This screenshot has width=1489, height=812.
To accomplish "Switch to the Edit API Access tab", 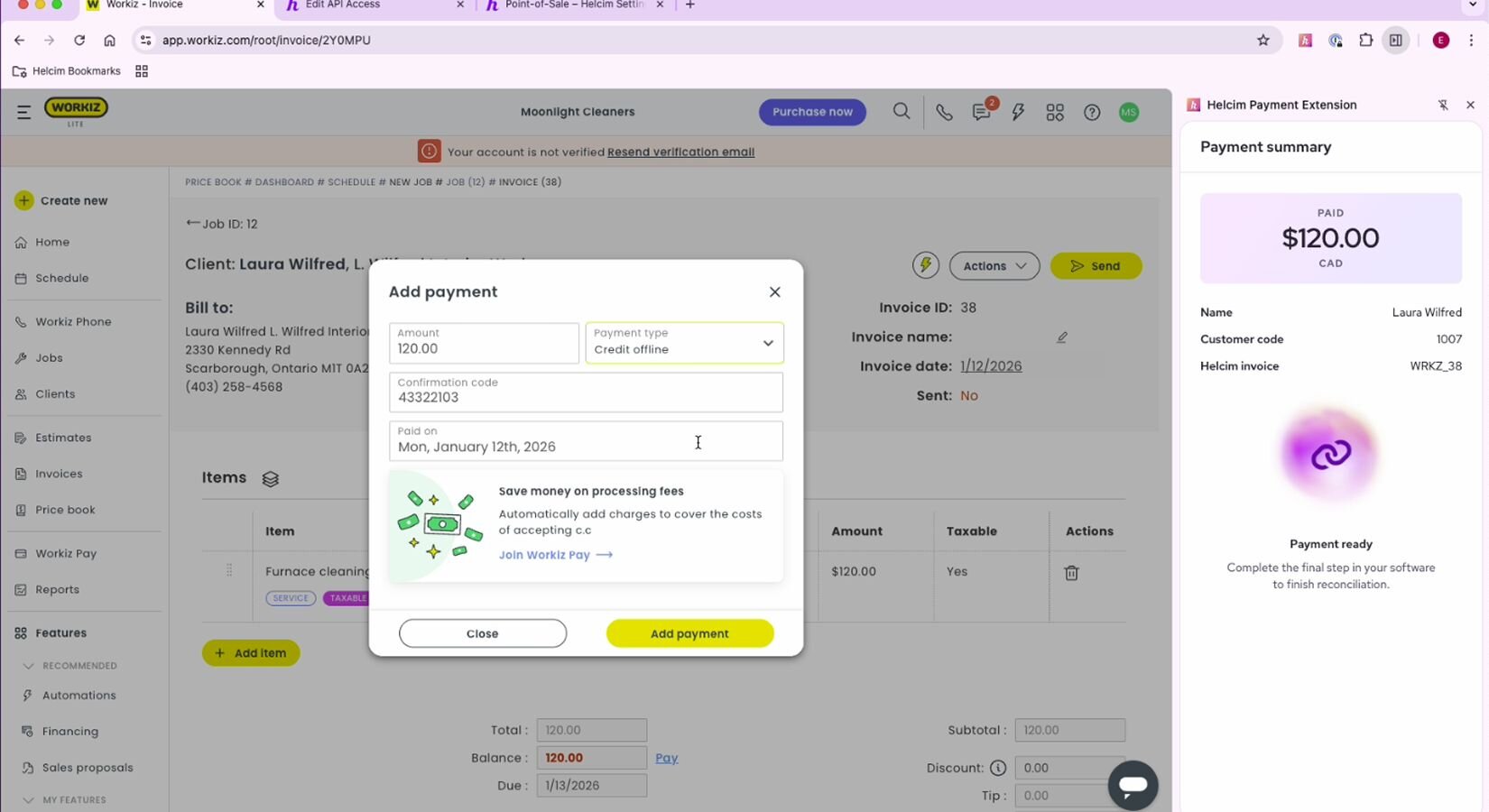I will (x=375, y=5).
